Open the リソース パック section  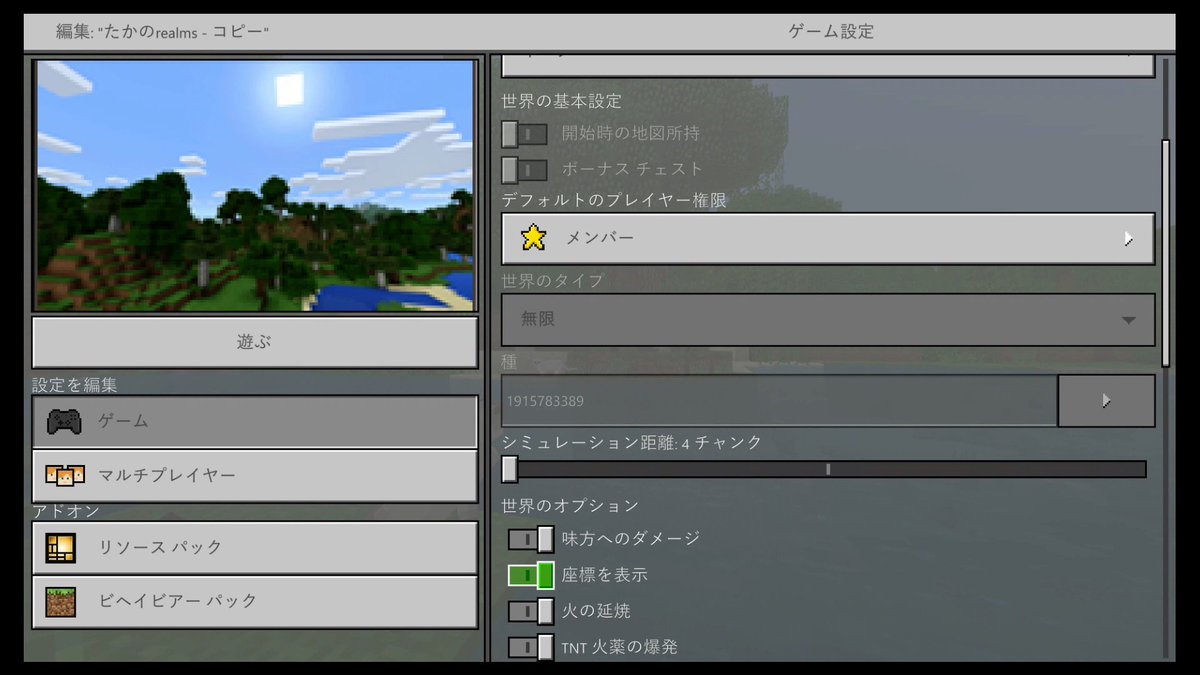[x=255, y=548]
